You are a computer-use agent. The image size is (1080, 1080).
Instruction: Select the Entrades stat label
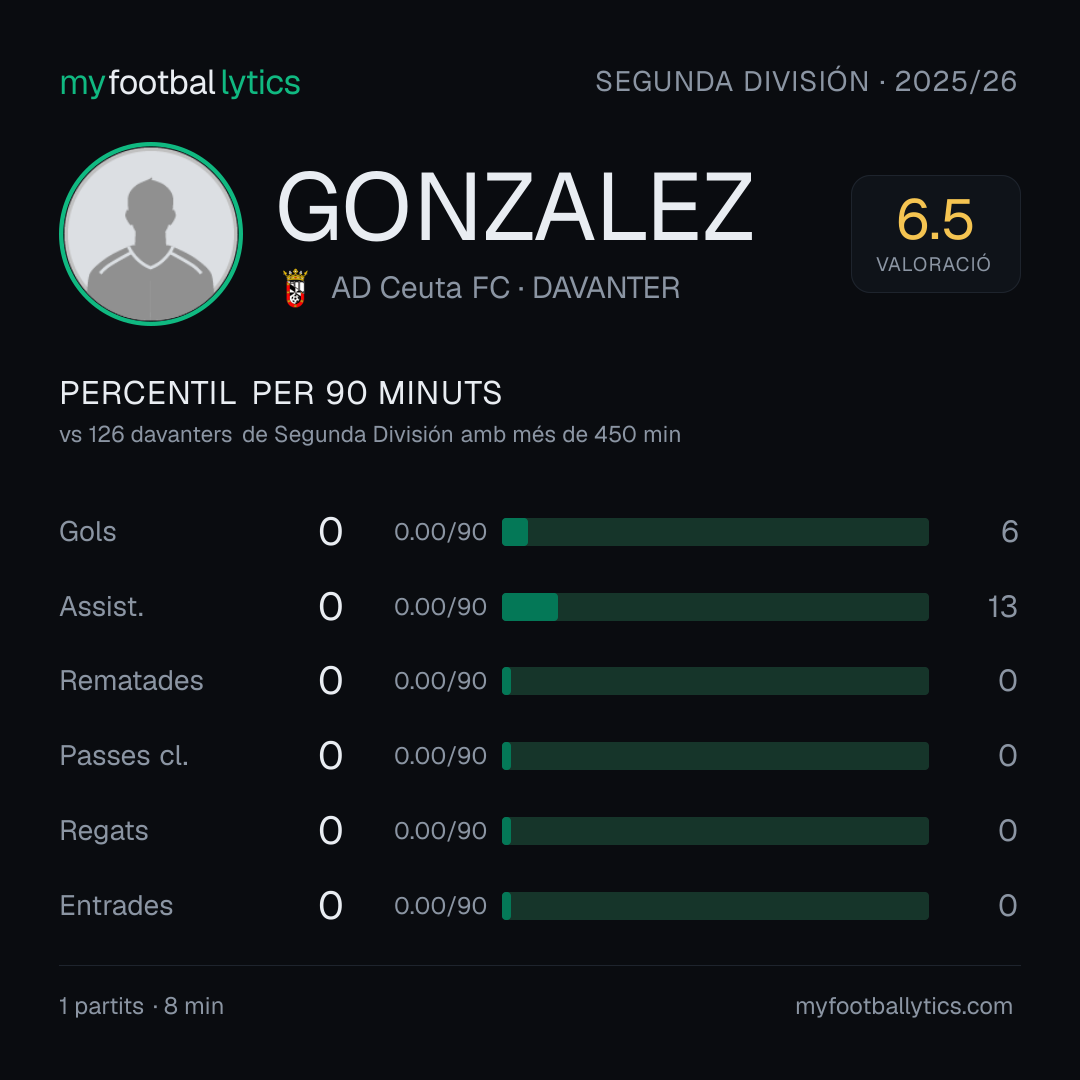tap(116, 906)
